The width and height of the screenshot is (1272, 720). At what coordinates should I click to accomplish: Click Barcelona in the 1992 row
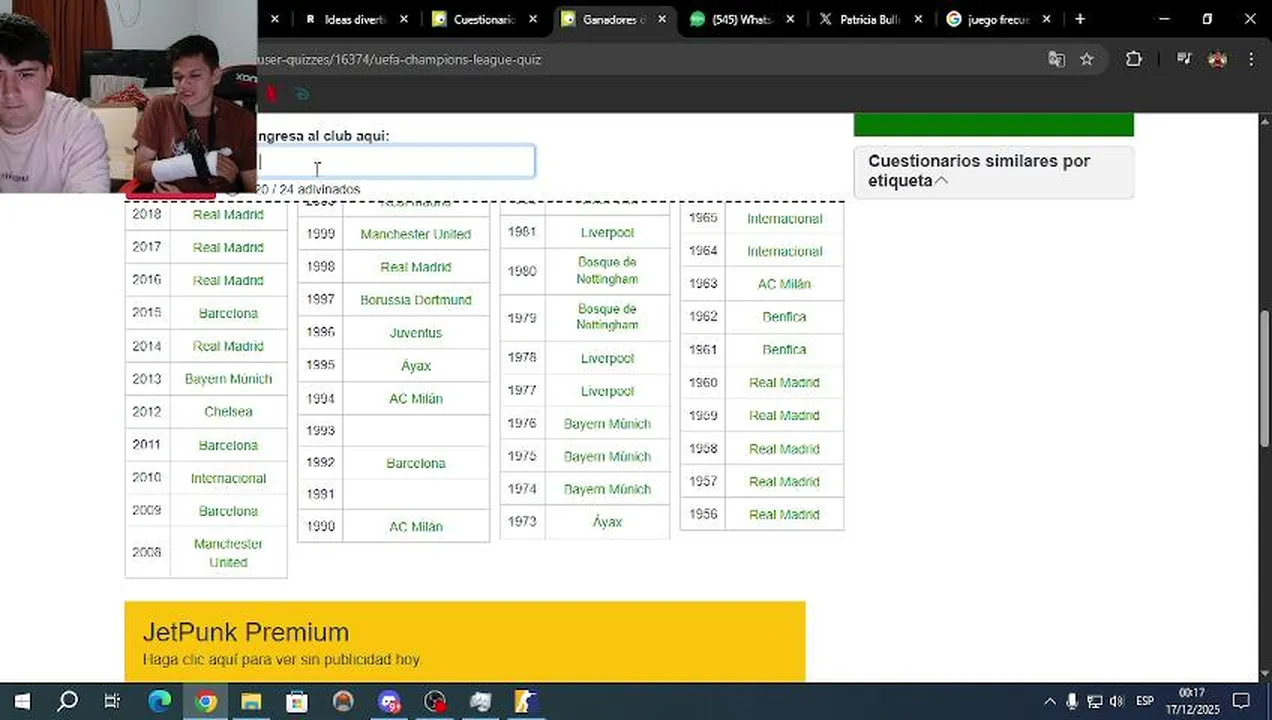pyautogui.click(x=416, y=463)
